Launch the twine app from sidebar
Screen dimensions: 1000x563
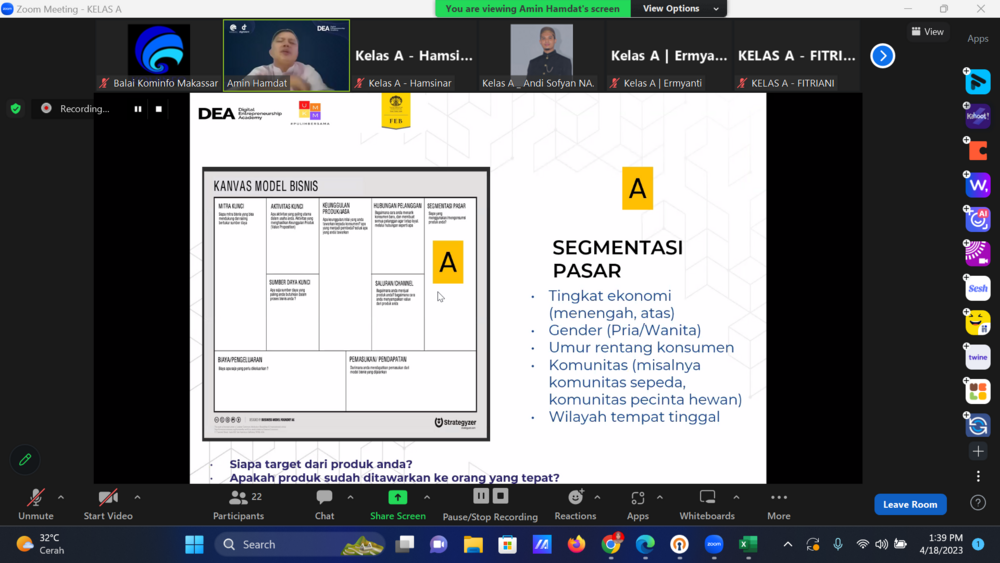click(x=978, y=357)
